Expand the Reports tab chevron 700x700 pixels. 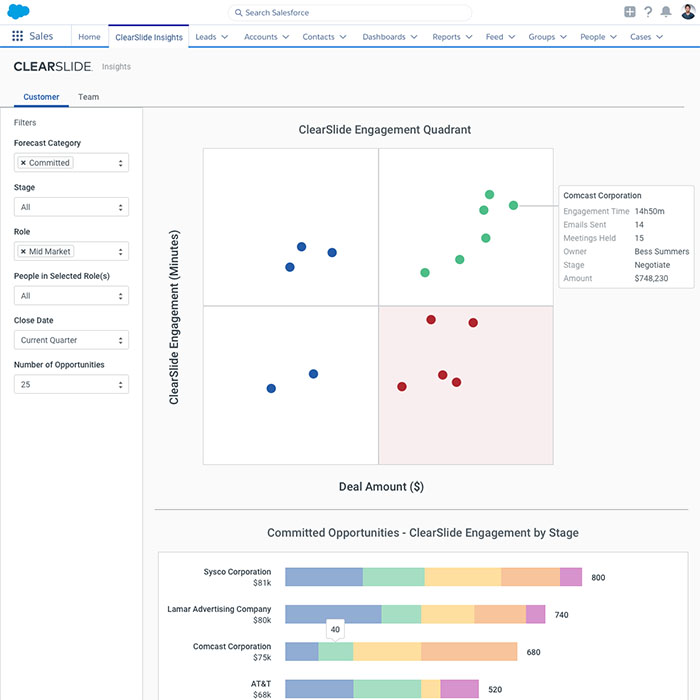click(x=468, y=37)
